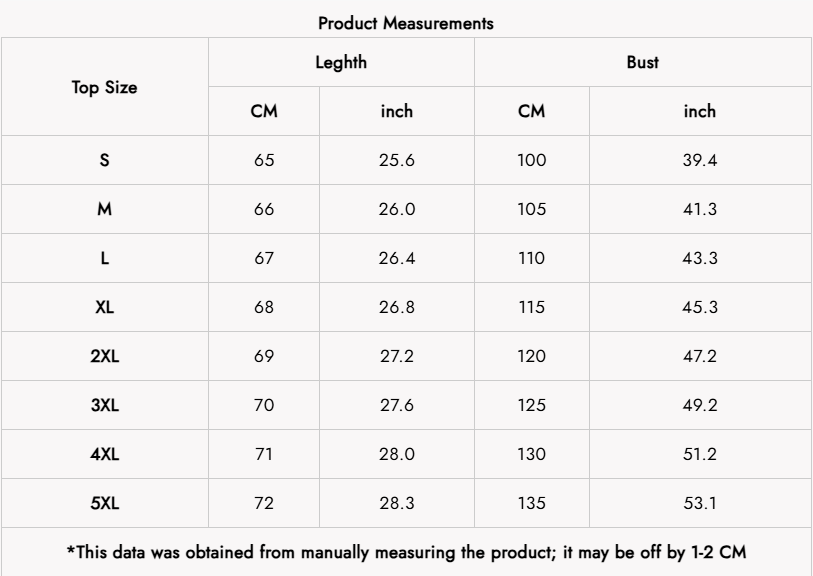Screen dimensions: 813x576
Task: Select the 5XL size row label
Action: click(x=104, y=501)
